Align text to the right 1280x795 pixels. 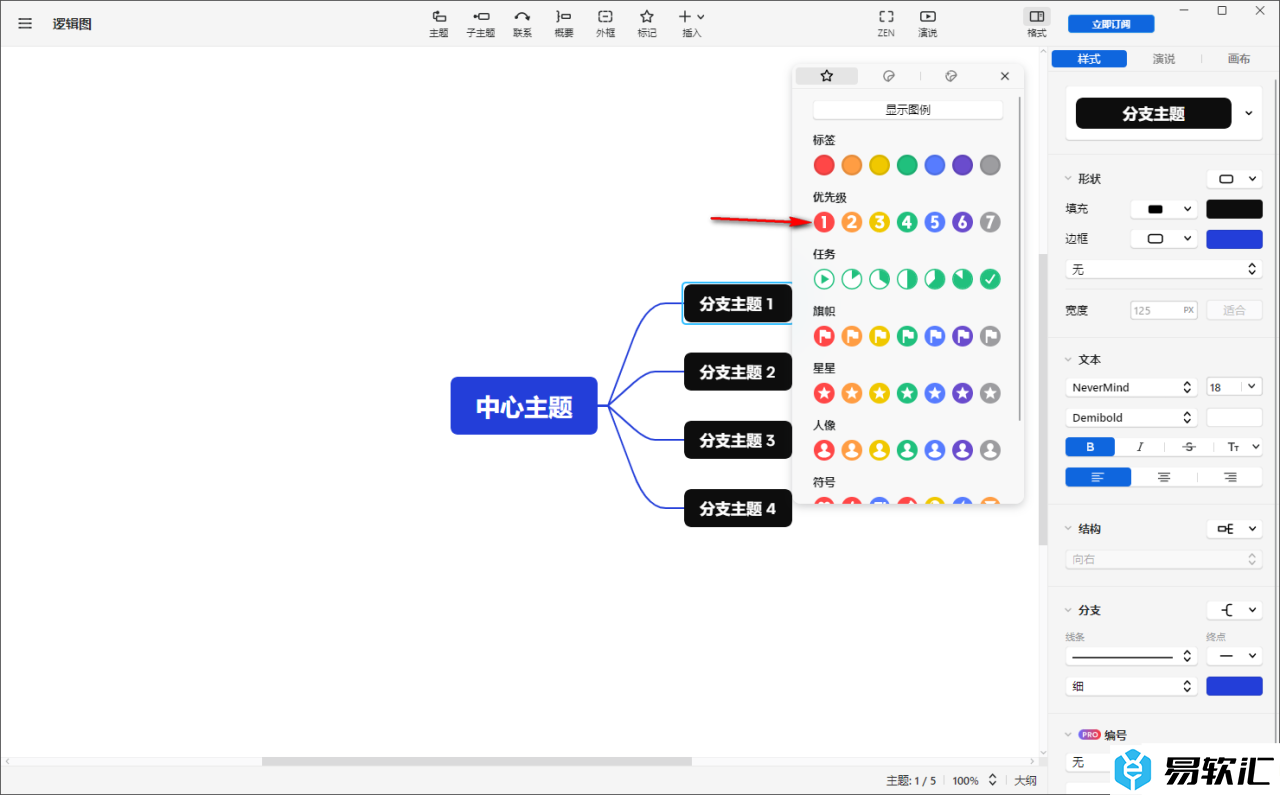[x=1229, y=477]
